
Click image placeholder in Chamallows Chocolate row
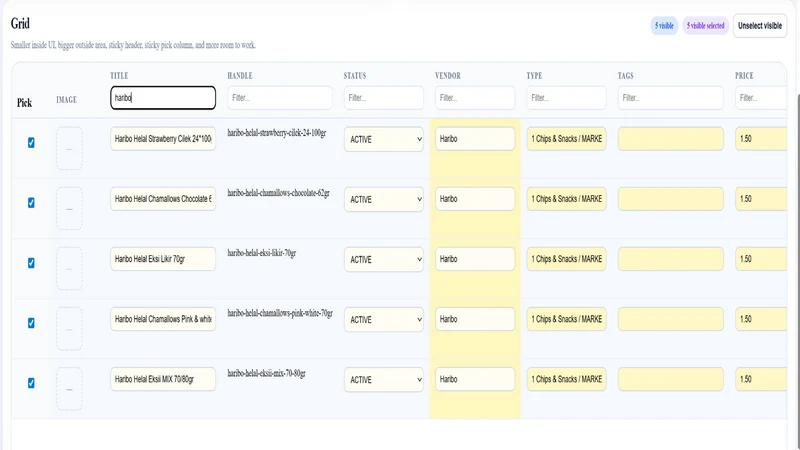pos(69,209)
